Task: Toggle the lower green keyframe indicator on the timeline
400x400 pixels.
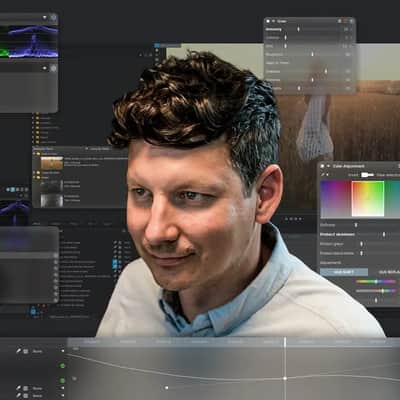Action: [62, 380]
